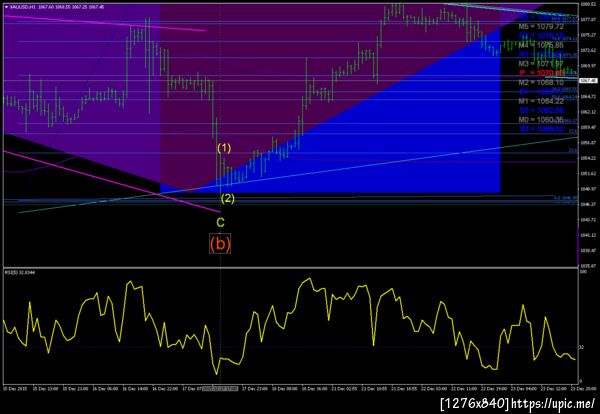Screen dimensions: 600x414
Task: Click the M2 = 1068.10 pivot label
Action: (x=541, y=82)
